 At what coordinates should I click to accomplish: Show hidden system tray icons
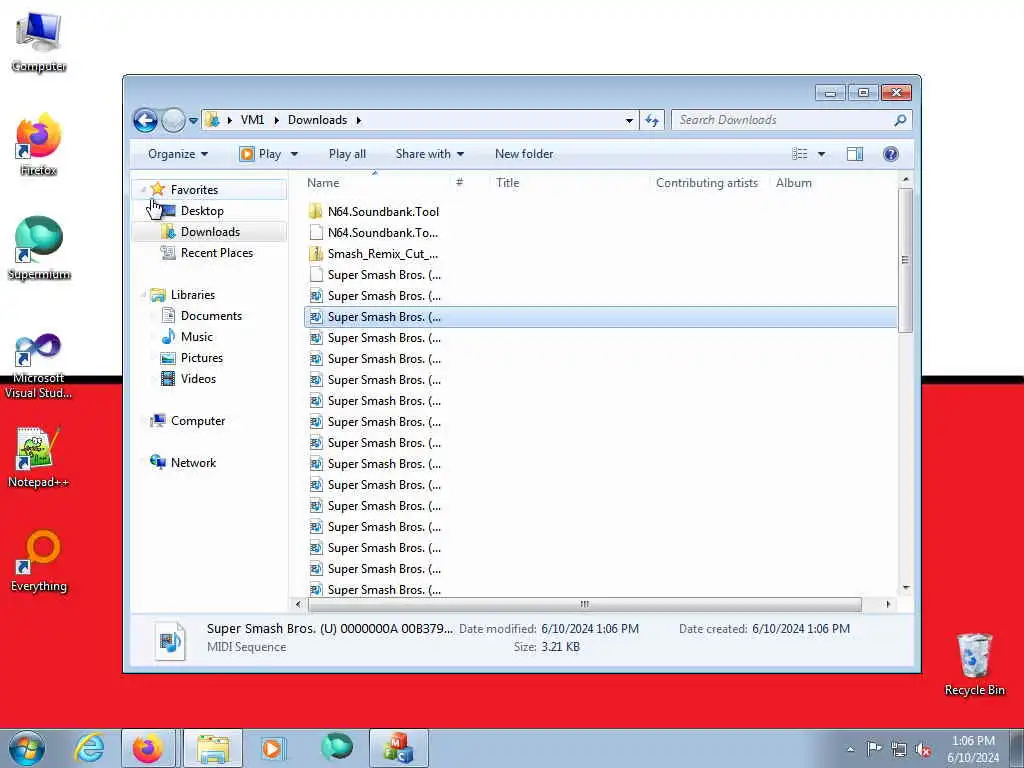coord(850,750)
